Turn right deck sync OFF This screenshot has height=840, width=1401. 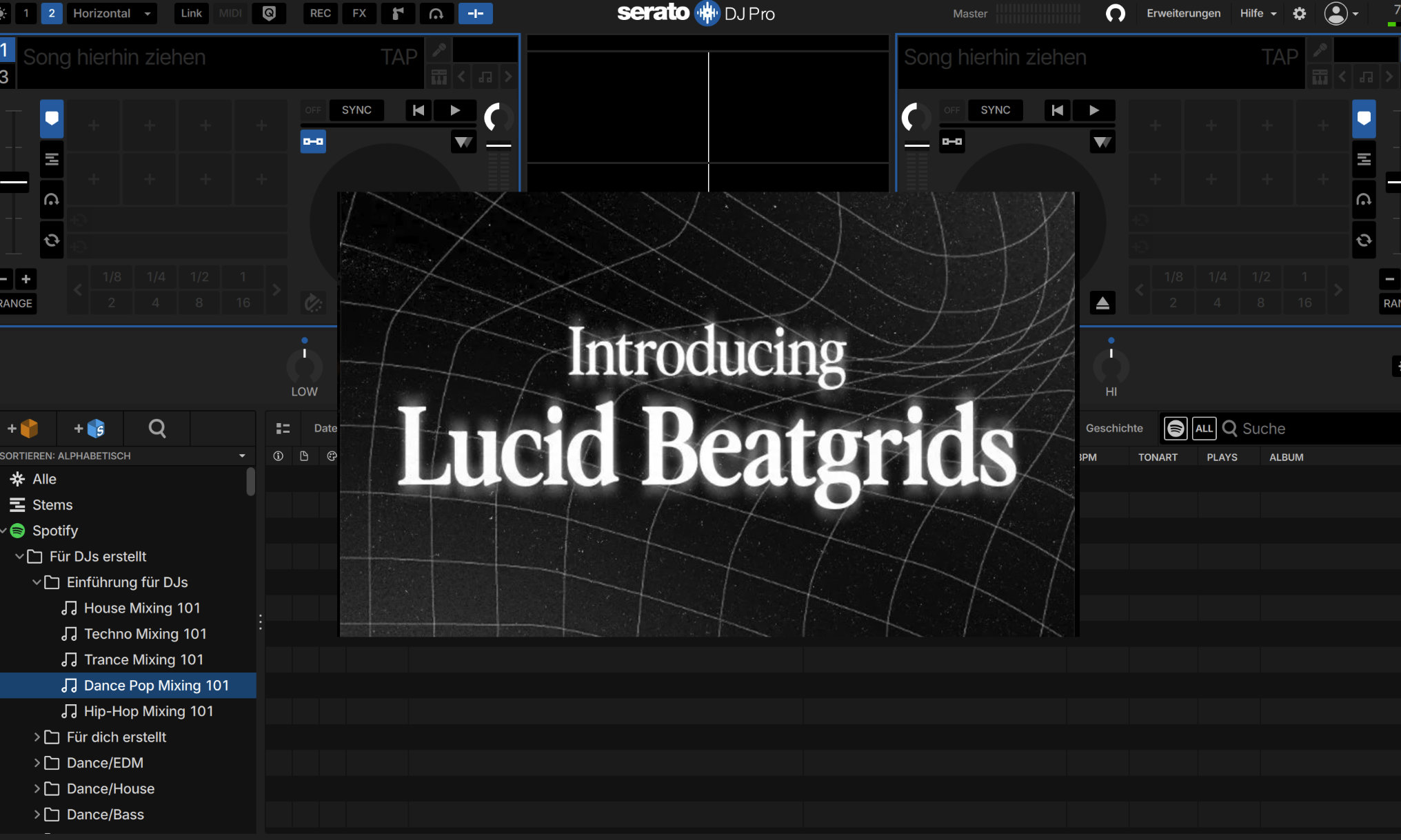pos(952,110)
